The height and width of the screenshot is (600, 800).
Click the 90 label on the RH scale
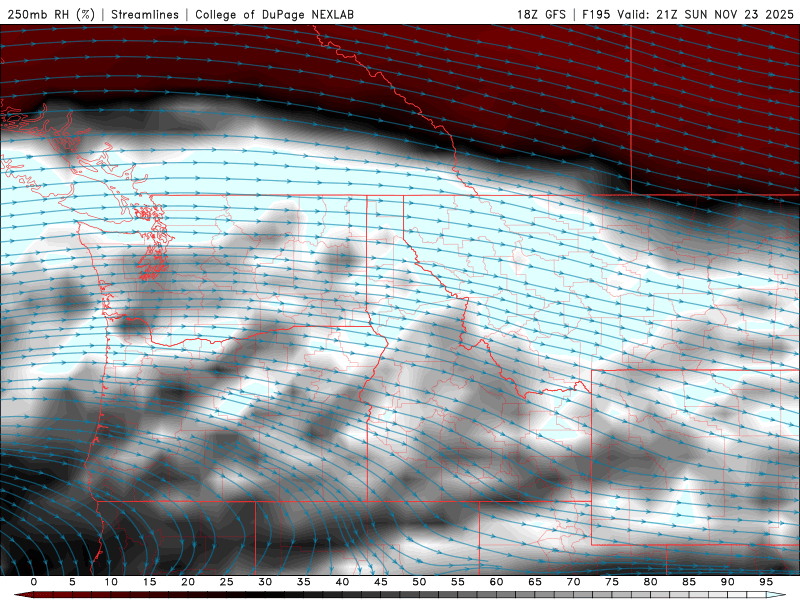point(727,582)
